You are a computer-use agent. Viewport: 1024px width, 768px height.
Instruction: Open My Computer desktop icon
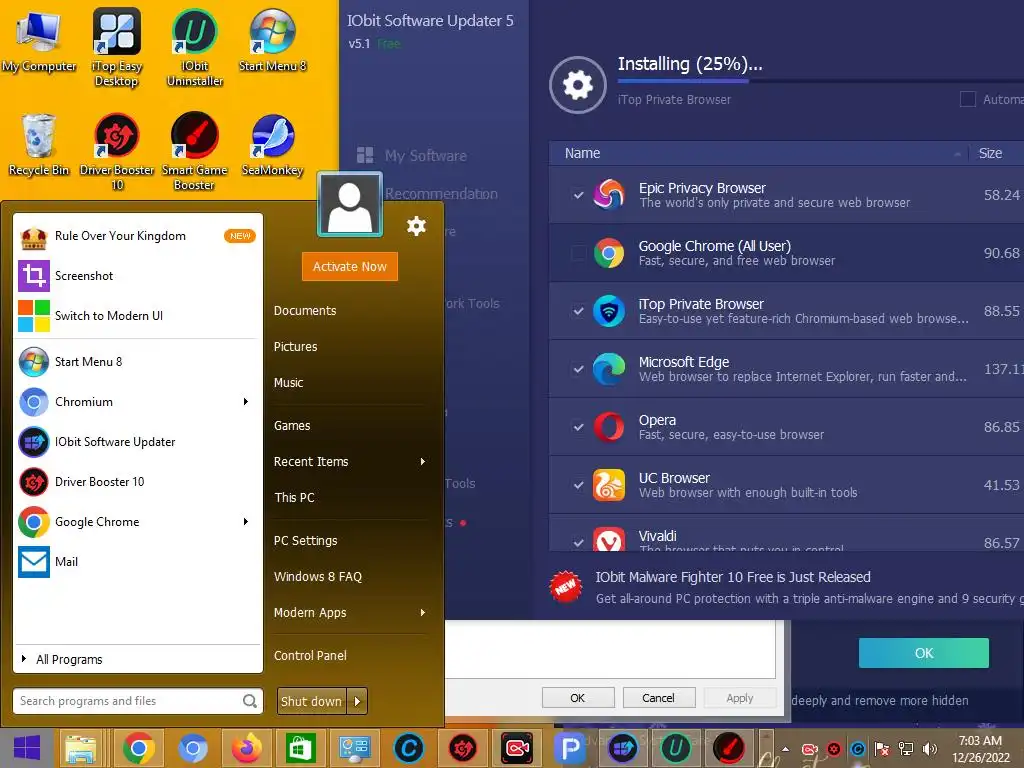click(39, 40)
